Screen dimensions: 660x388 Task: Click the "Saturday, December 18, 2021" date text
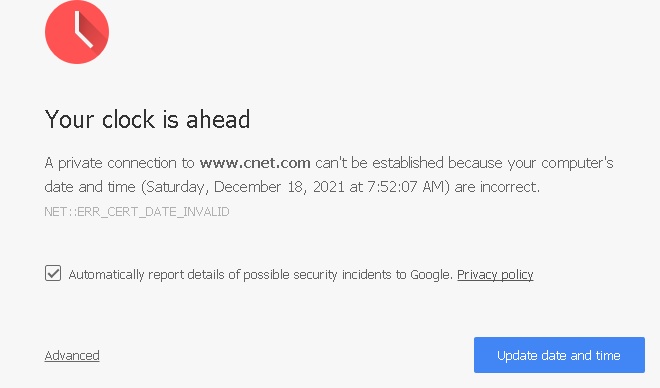pos(245,187)
